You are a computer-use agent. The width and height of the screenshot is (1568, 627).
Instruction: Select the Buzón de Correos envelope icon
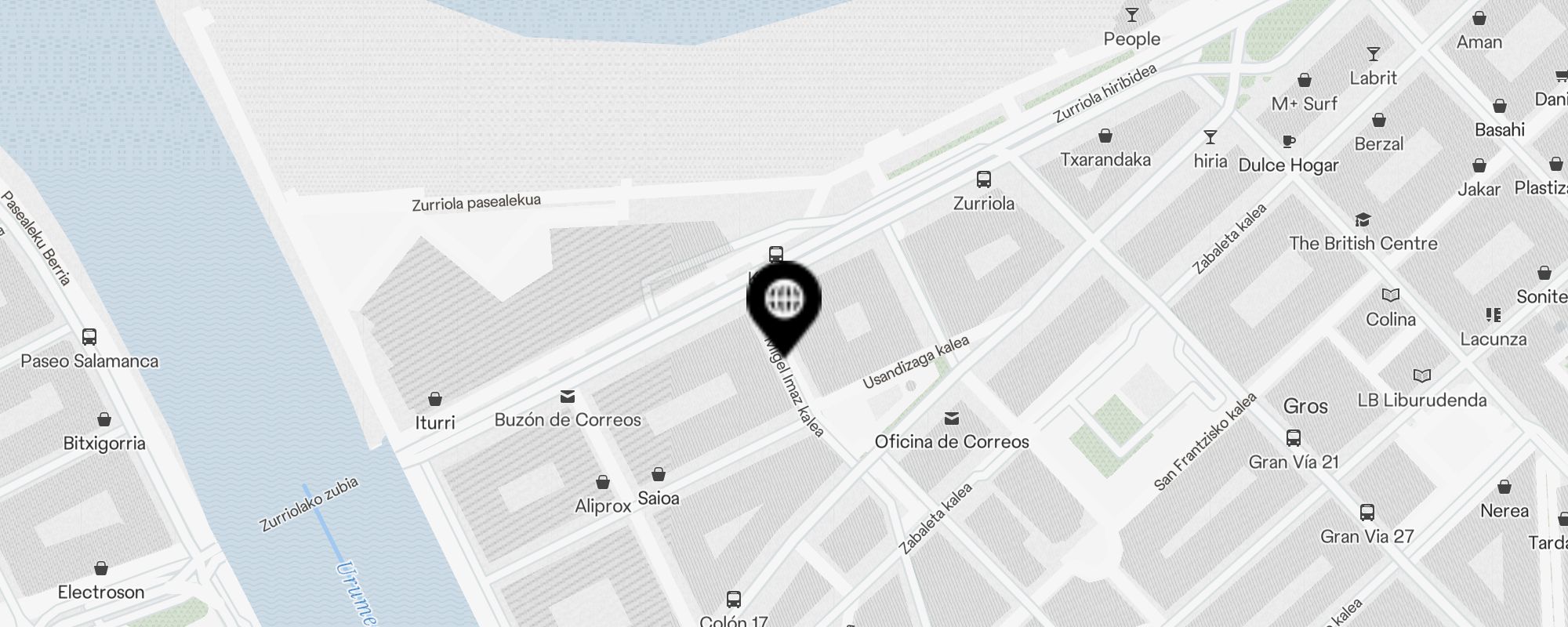pos(568,397)
